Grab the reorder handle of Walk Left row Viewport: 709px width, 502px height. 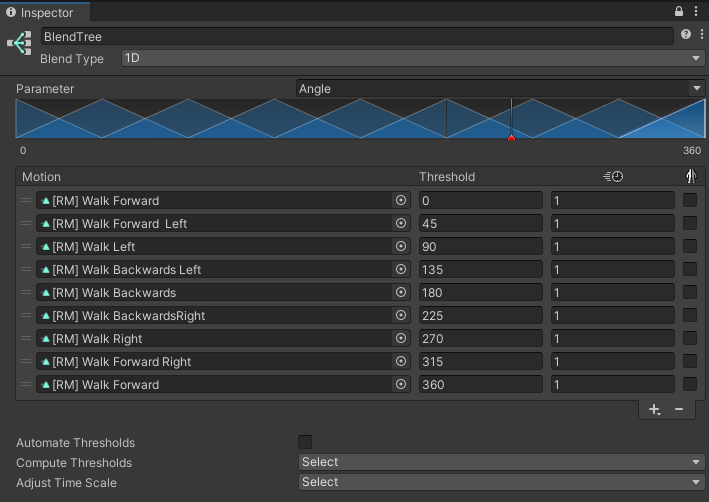[26, 246]
